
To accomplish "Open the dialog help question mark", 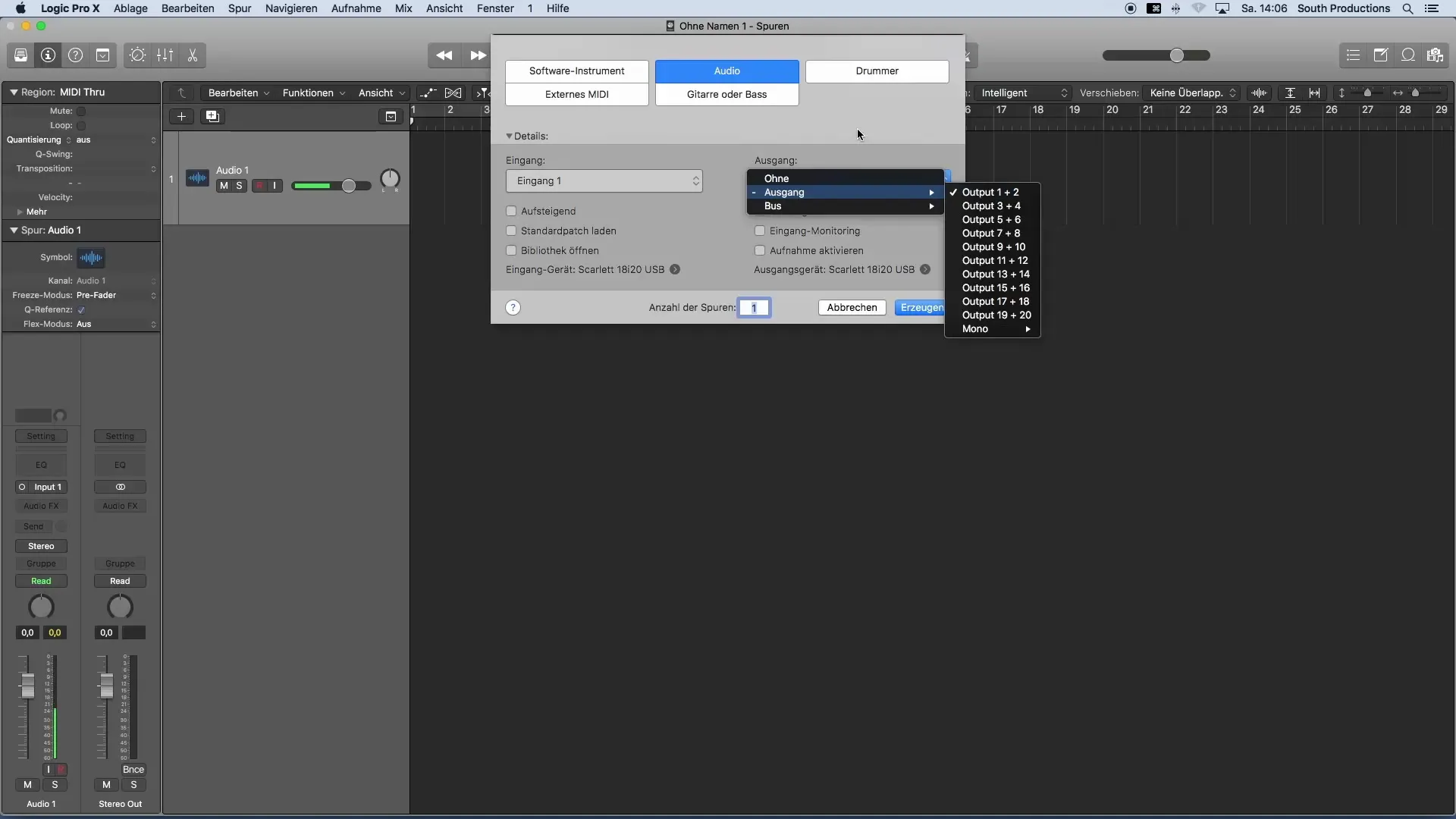I will coord(513,307).
